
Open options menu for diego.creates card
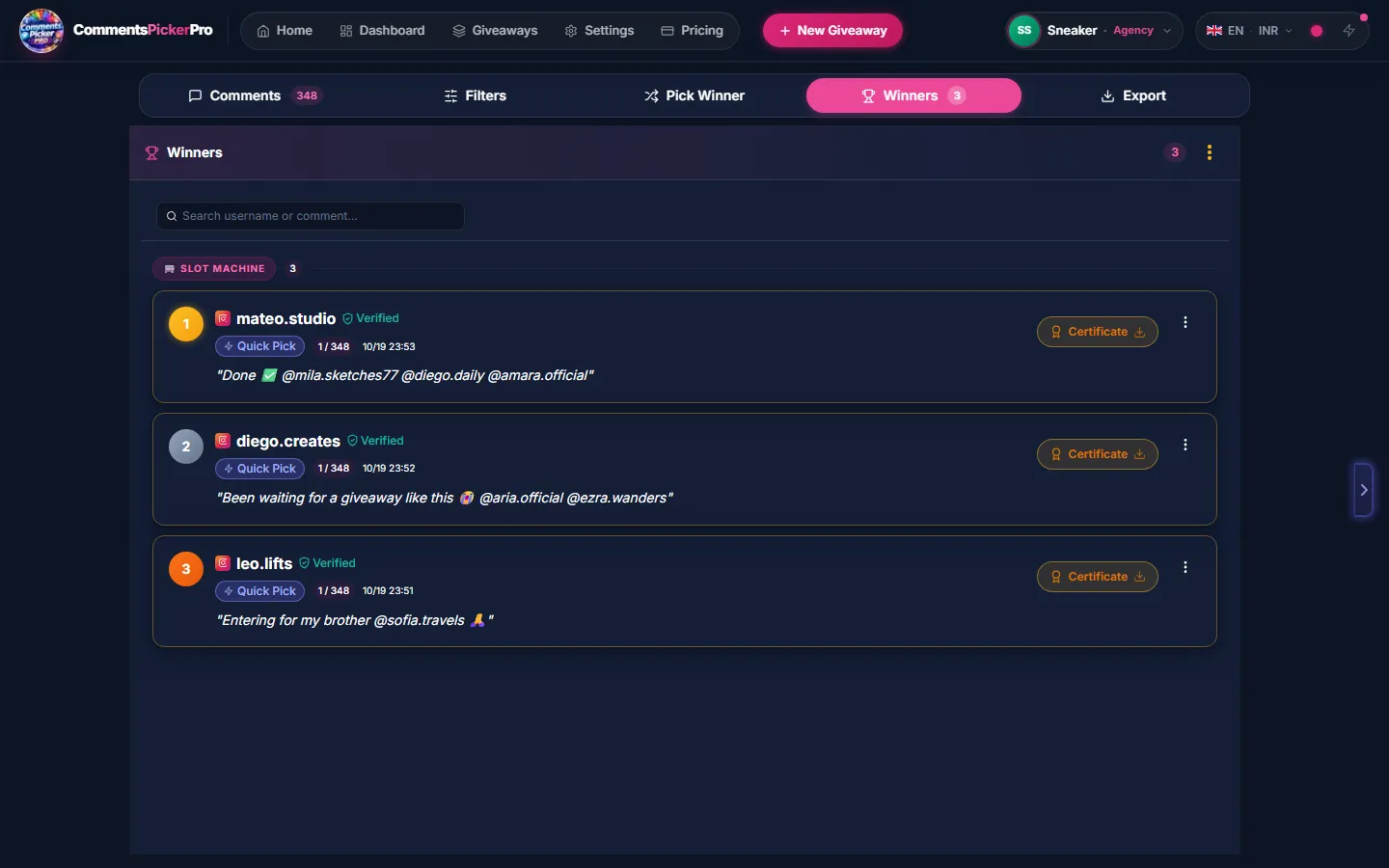pos(1185,446)
